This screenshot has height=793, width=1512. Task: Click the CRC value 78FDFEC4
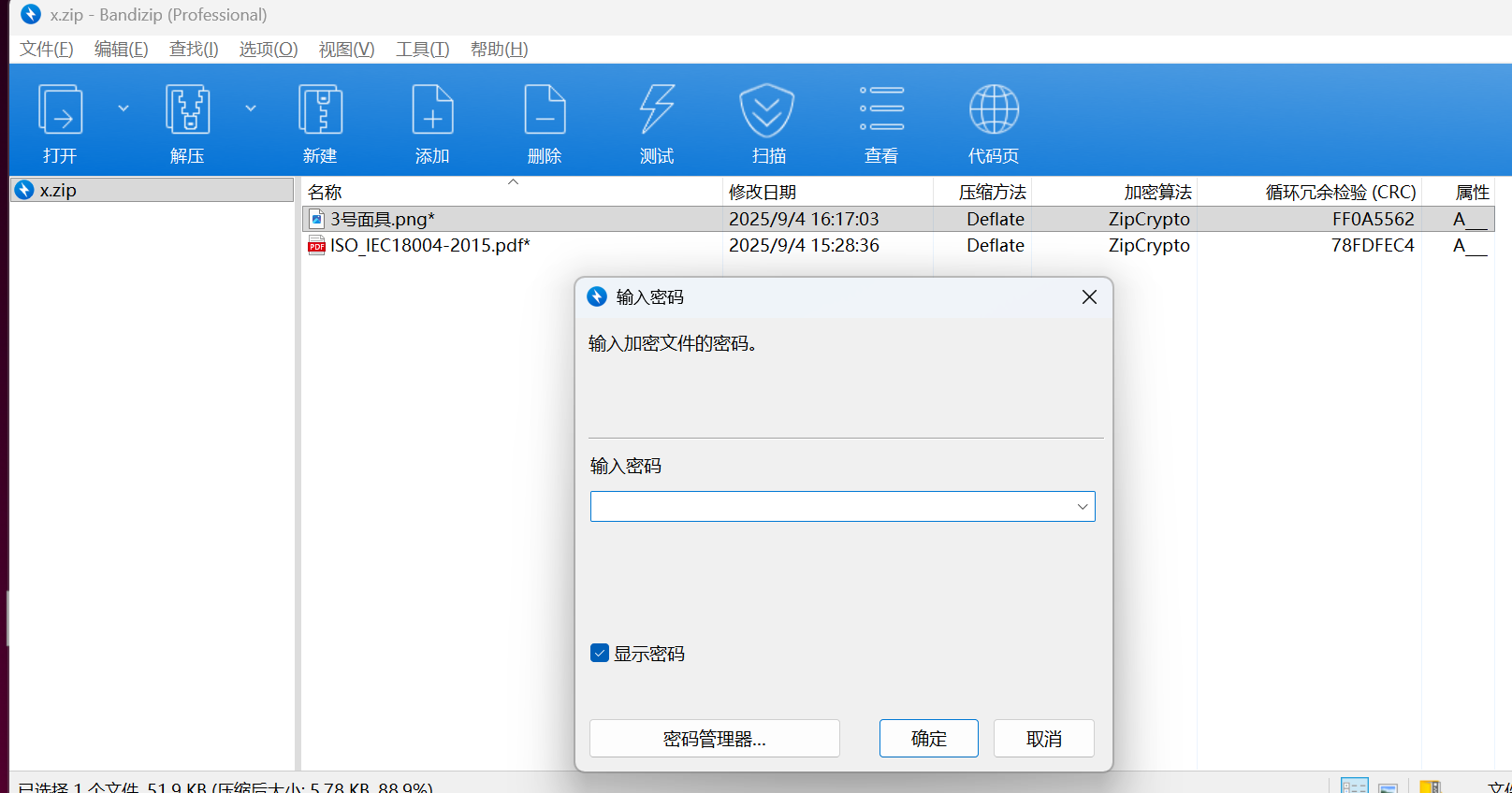tap(1373, 245)
